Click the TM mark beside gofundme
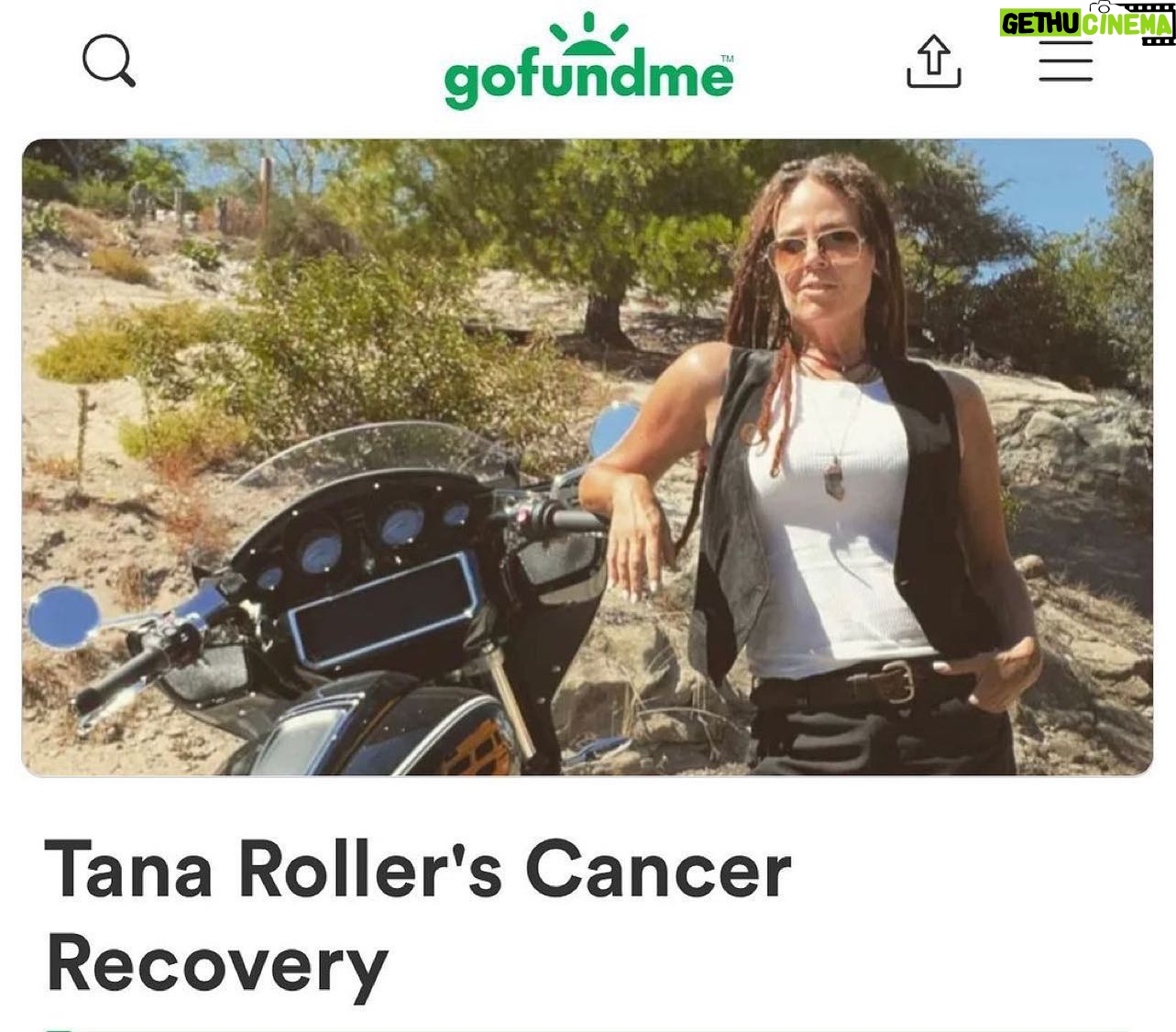Screen dimensions: 1176x1032 click(727, 60)
